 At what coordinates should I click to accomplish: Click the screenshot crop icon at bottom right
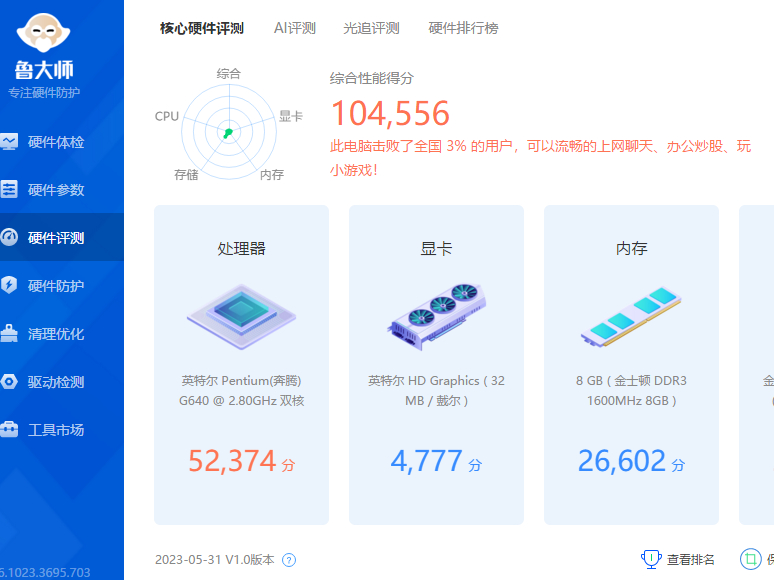(x=751, y=559)
